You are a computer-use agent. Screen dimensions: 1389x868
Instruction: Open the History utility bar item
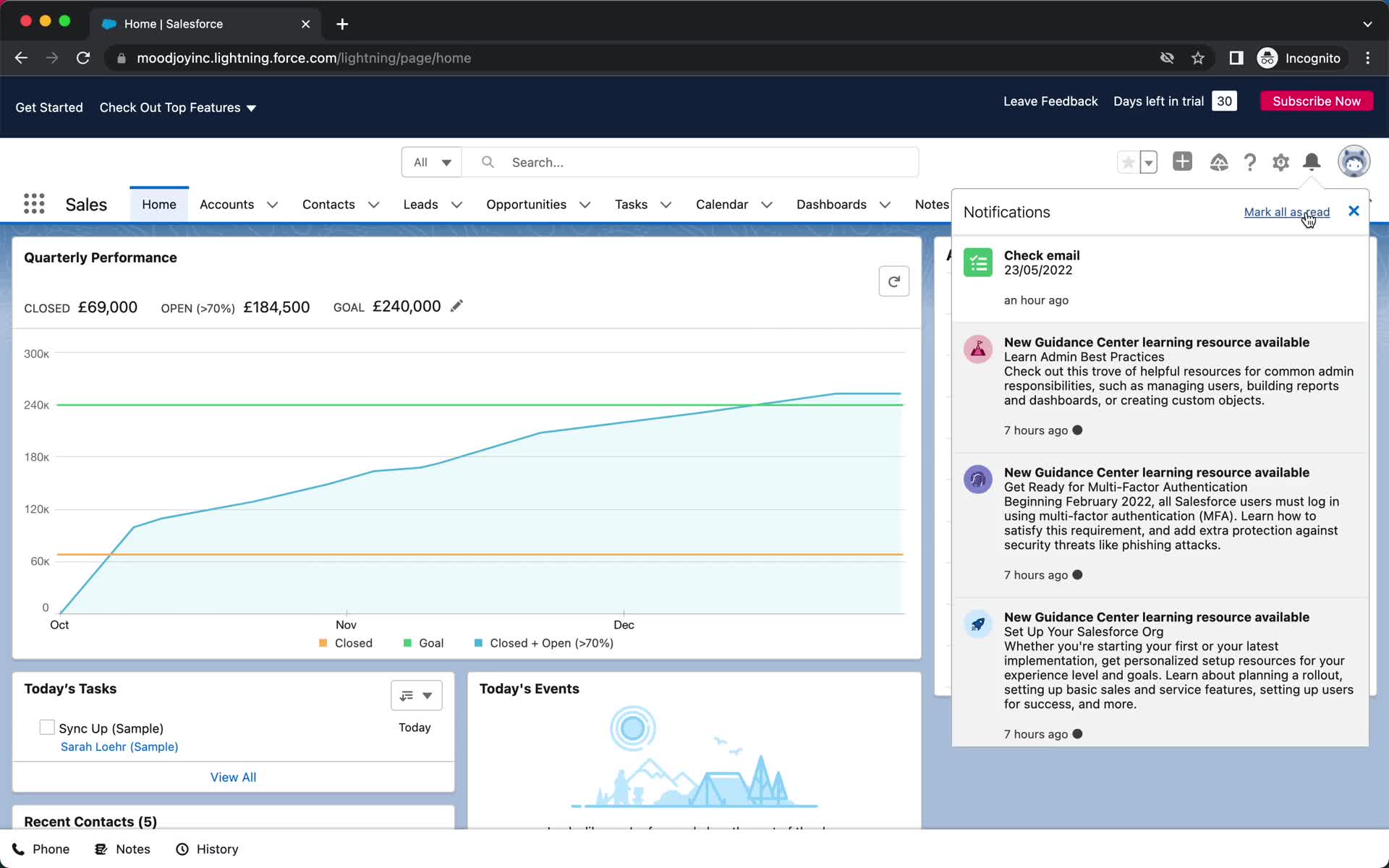[208, 849]
